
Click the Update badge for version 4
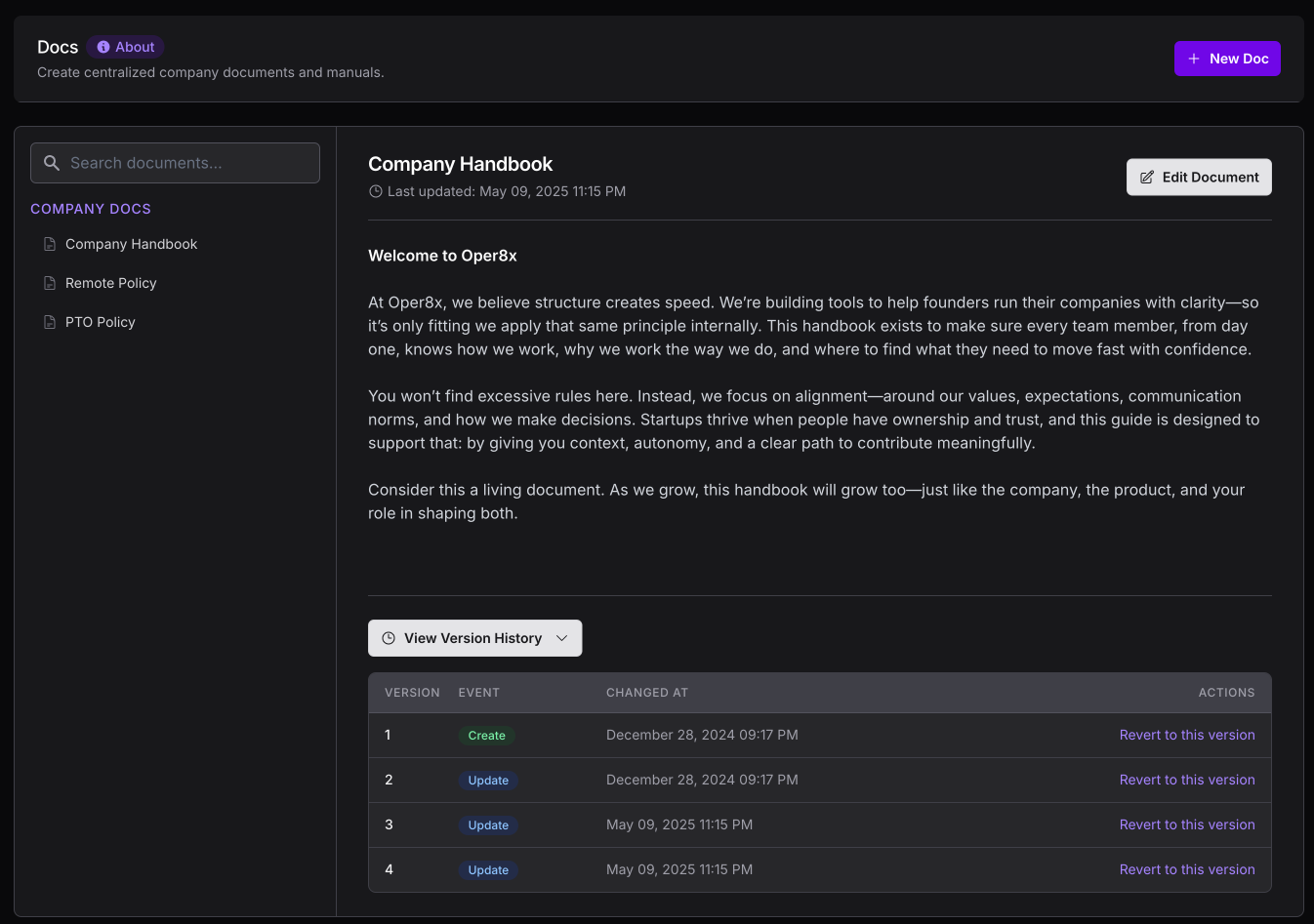(488, 870)
